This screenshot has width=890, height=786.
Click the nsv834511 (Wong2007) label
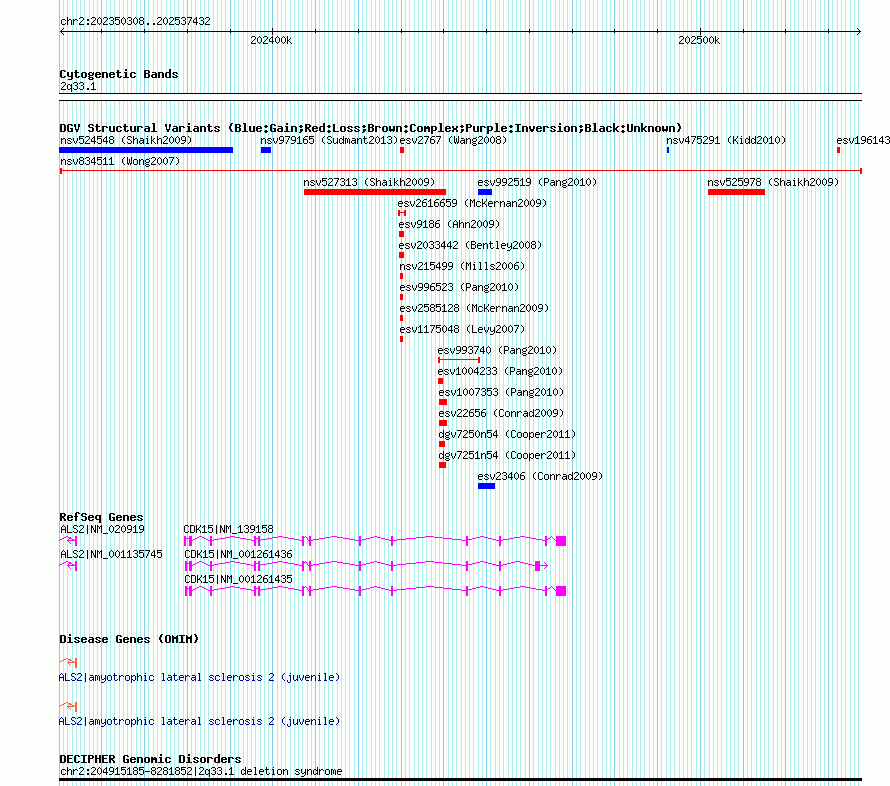(120, 161)
